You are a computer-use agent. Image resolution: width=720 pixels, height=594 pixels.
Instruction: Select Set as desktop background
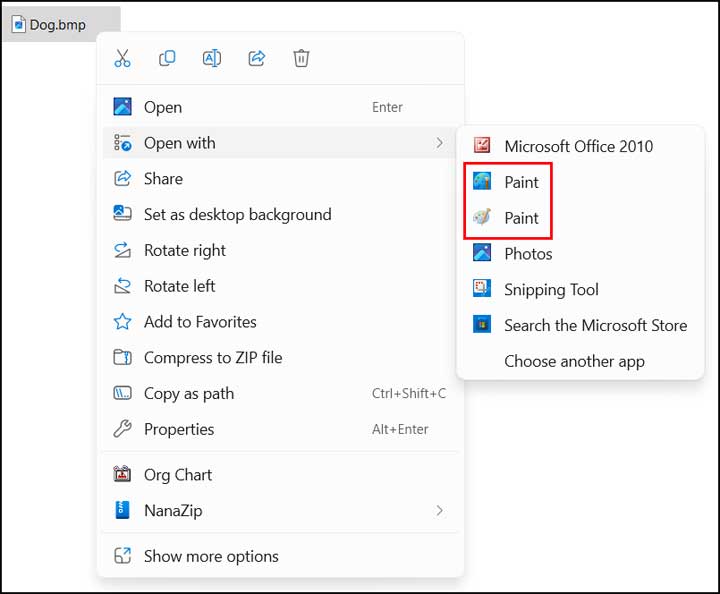click(280, 214)
